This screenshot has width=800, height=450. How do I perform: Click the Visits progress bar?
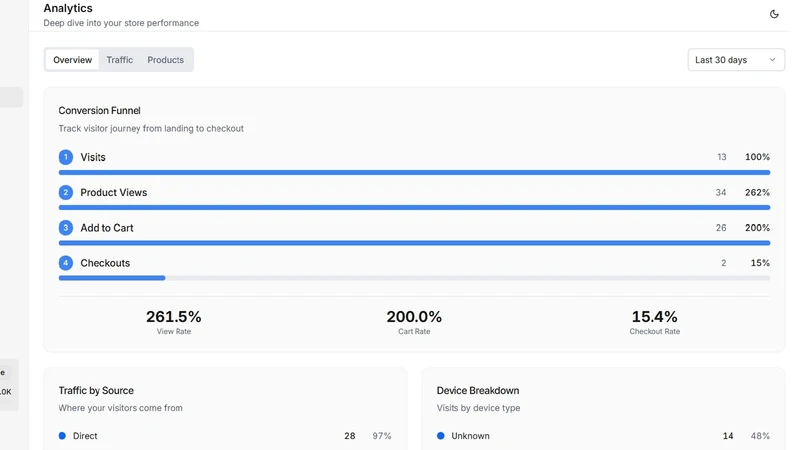[414, 172]
